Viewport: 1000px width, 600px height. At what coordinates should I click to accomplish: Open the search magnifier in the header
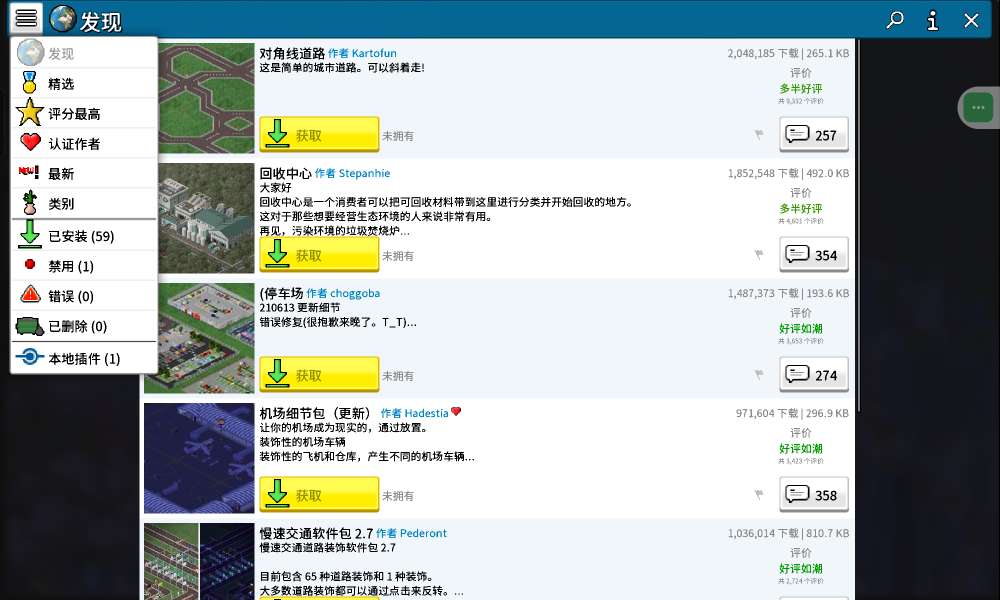pos(895,20)
